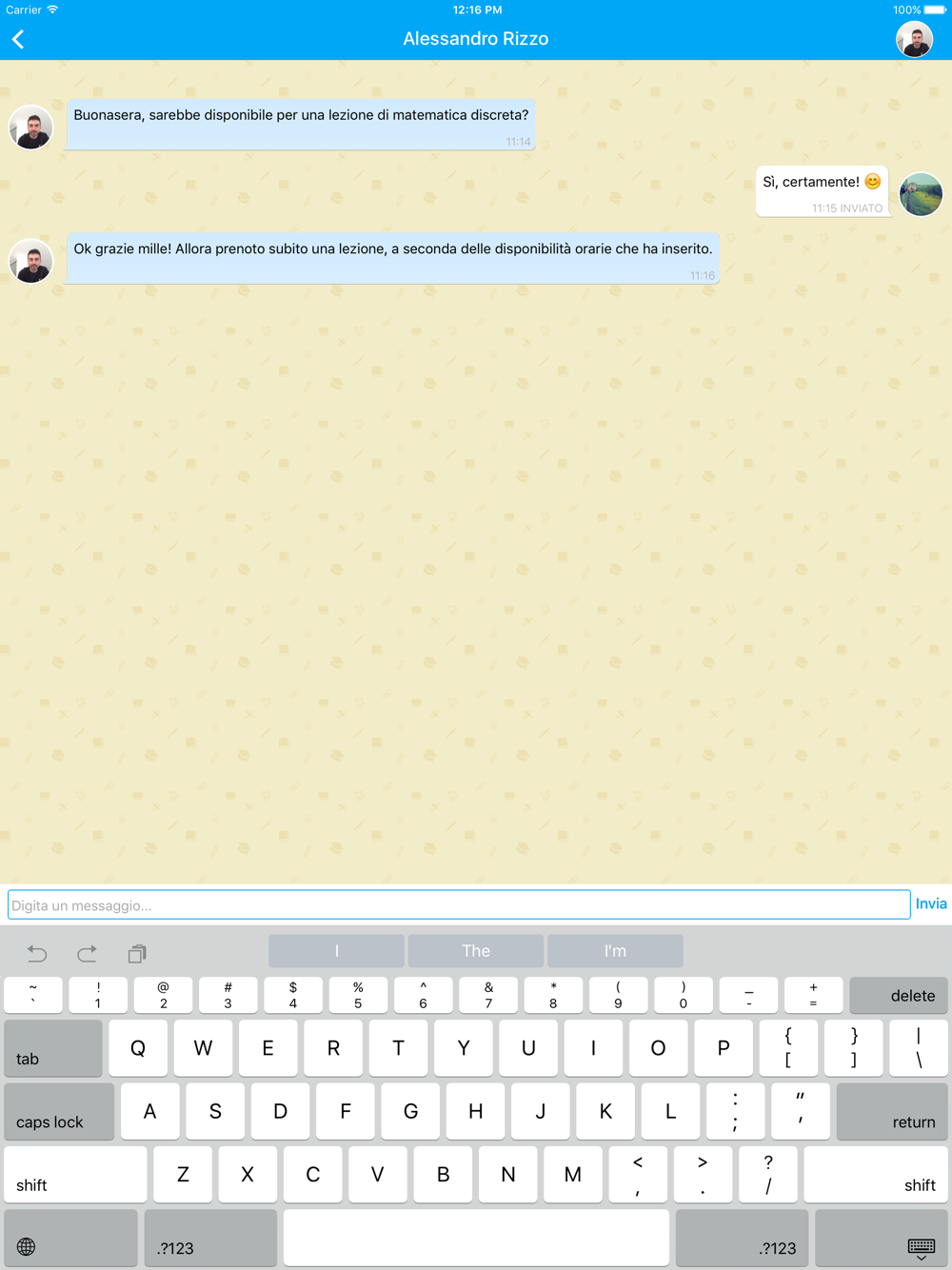Tap the O key
This screenshot has width=952, height=1270.
(x=658, y=1048)
